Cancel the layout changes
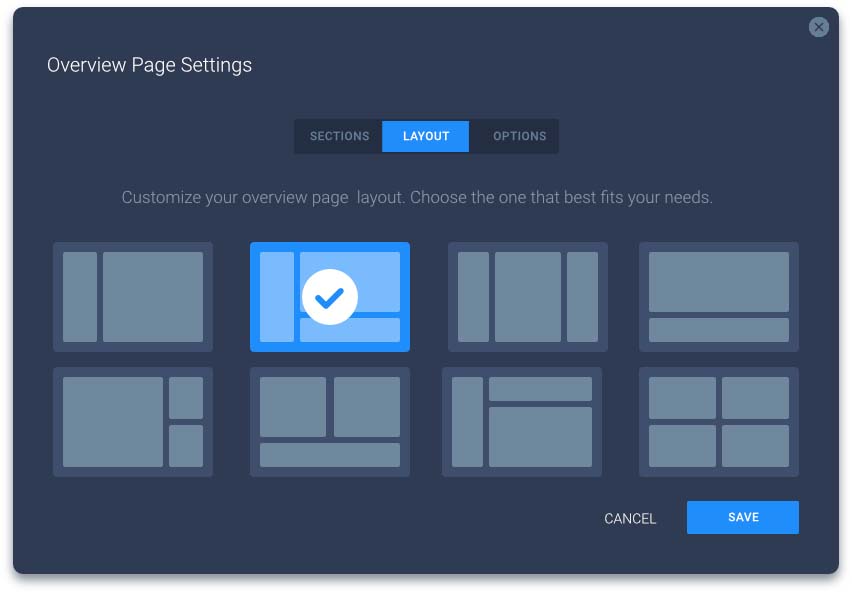The height and width of the screenshot is (593, 852). [x=630, y=519]
